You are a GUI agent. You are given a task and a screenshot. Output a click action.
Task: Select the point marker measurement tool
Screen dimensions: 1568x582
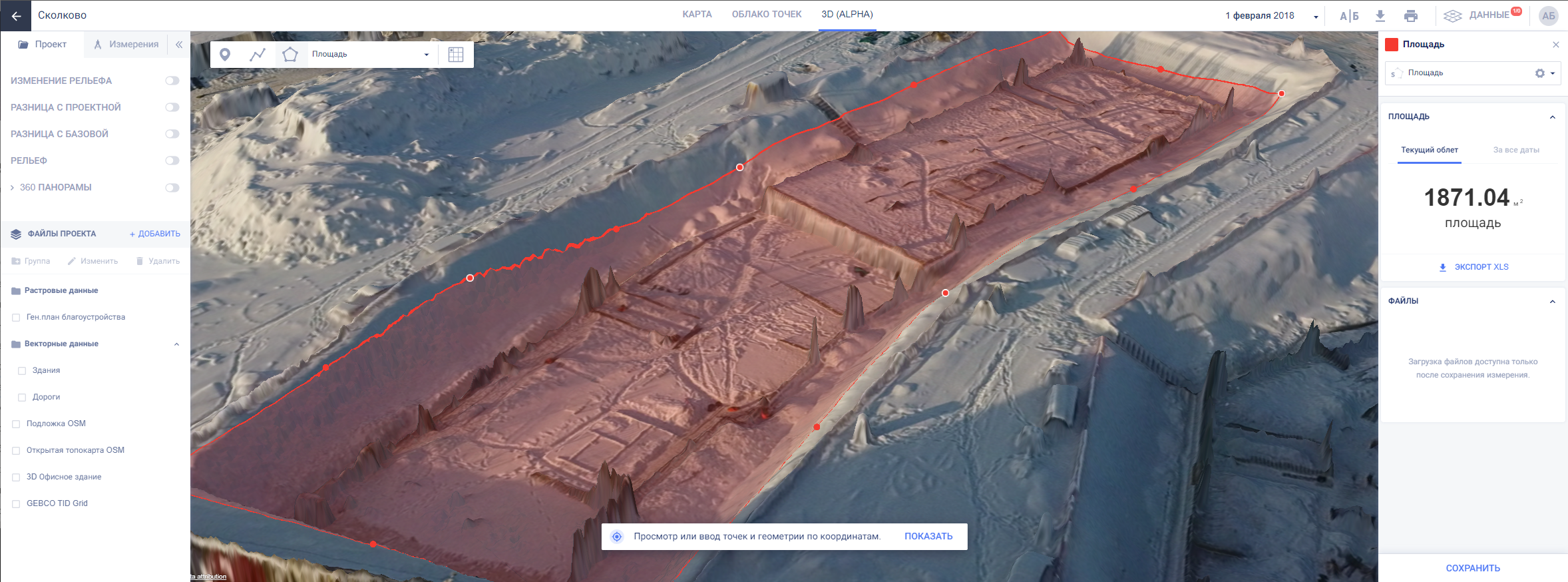pos(225,55)
